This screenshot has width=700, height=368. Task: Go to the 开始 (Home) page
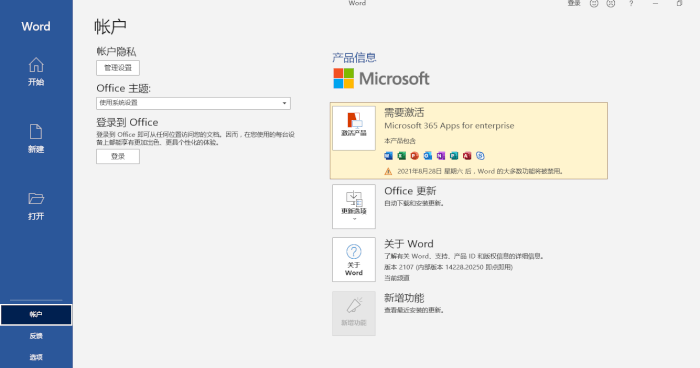tap(36, 71)
